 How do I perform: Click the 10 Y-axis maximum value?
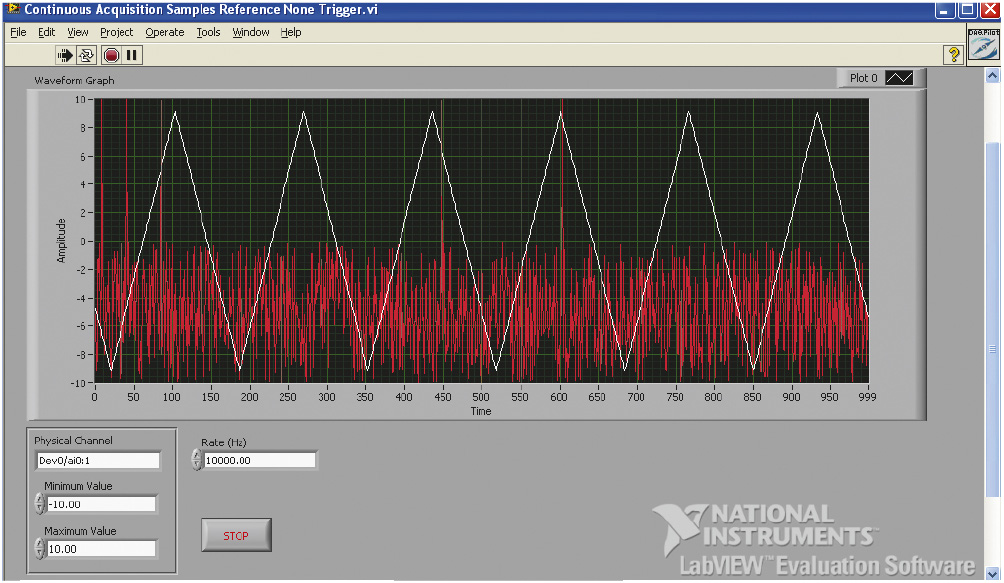coord(80,99)
